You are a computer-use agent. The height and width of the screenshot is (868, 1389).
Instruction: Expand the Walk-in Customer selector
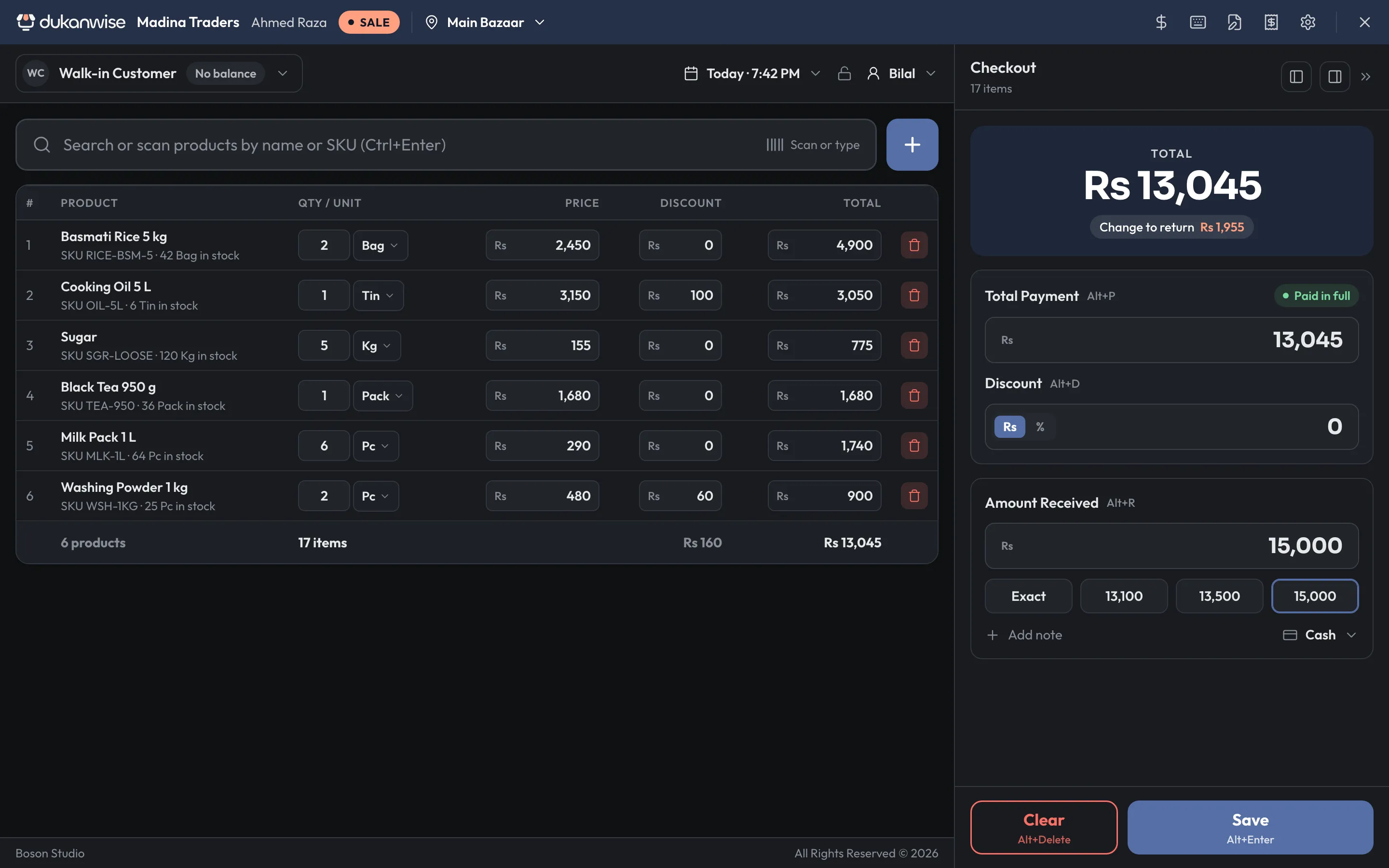point(159,73)
